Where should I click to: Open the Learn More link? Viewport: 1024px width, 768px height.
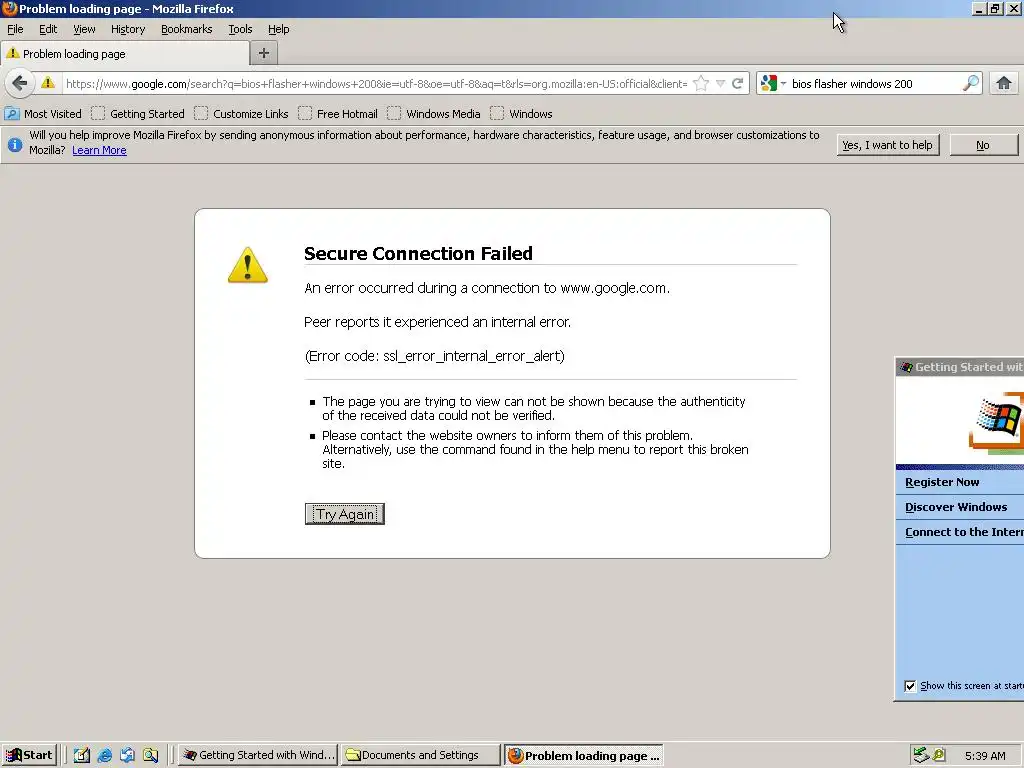99,150
